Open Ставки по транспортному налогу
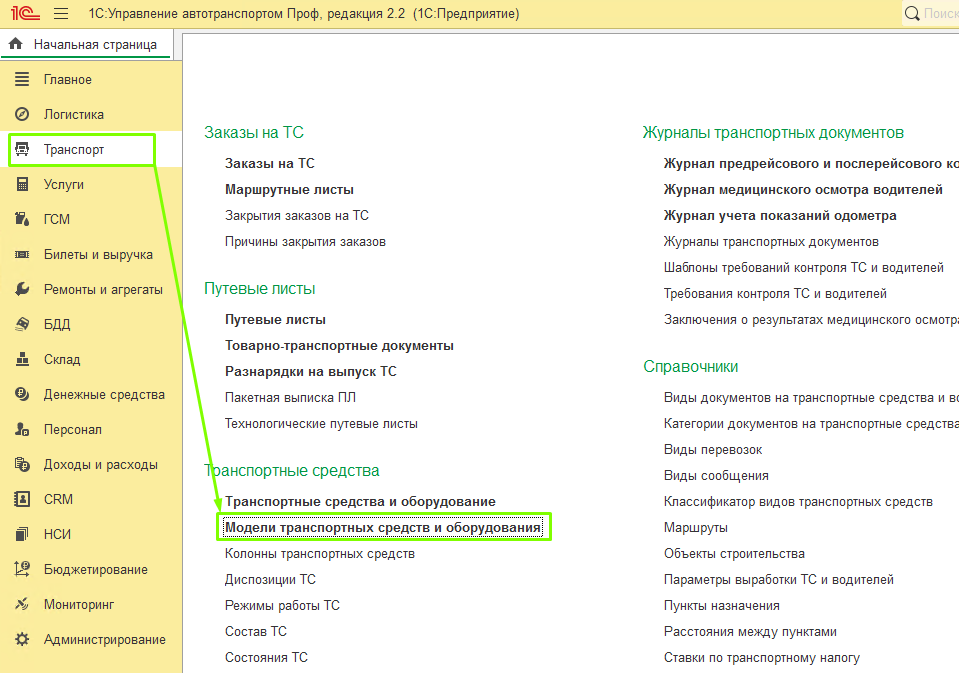The height and width of the screenshot is (673, 959). tap(761, 658)
